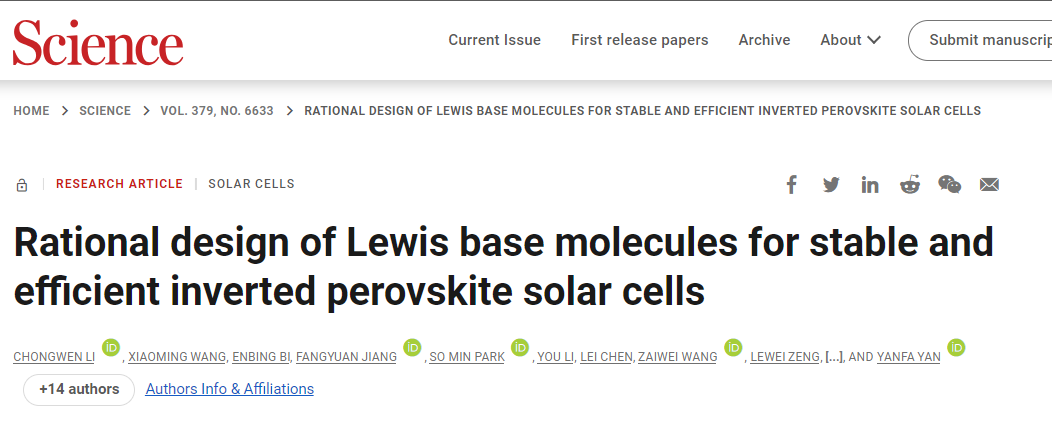Open Authors Info & Affiliations link
Screen dimensions: 1052x423
click(229, 389)
